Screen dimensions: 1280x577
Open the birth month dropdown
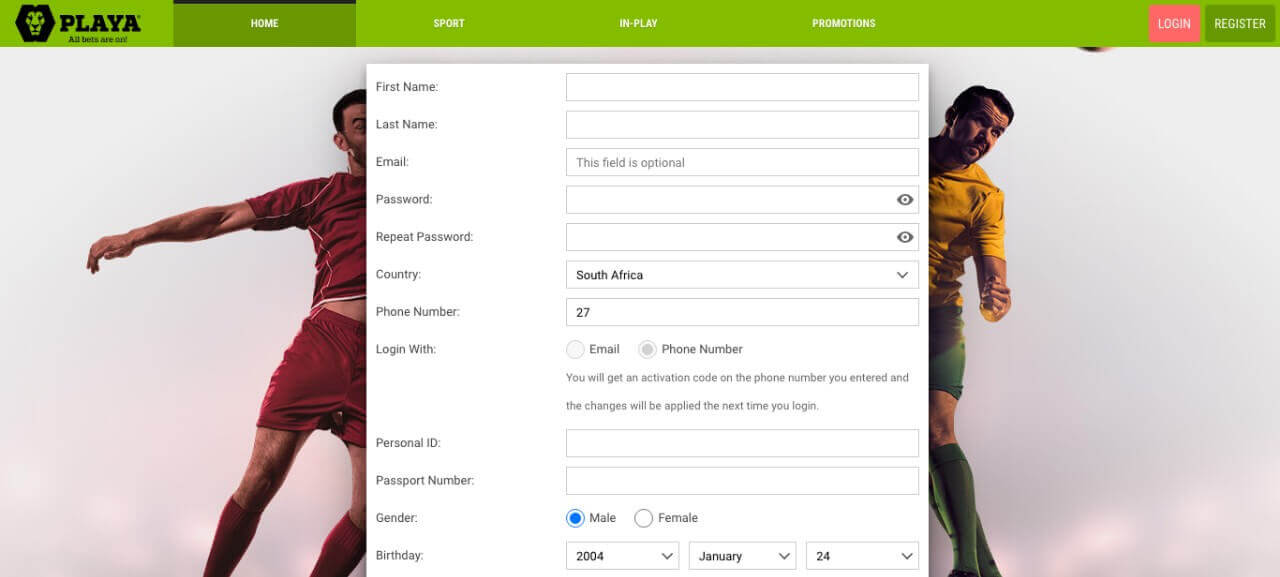tap(742, 556)
